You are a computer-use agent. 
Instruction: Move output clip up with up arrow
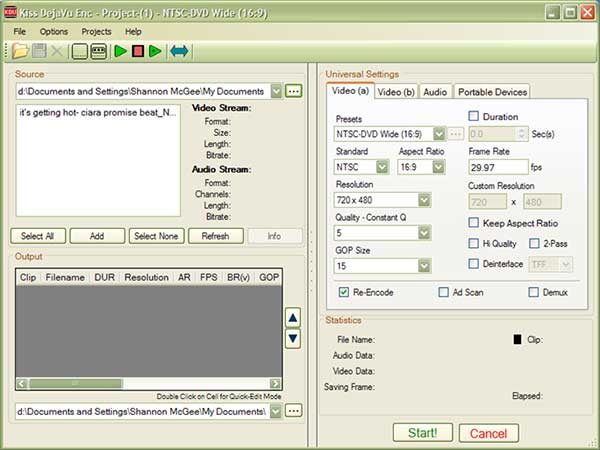coord(293,318)
